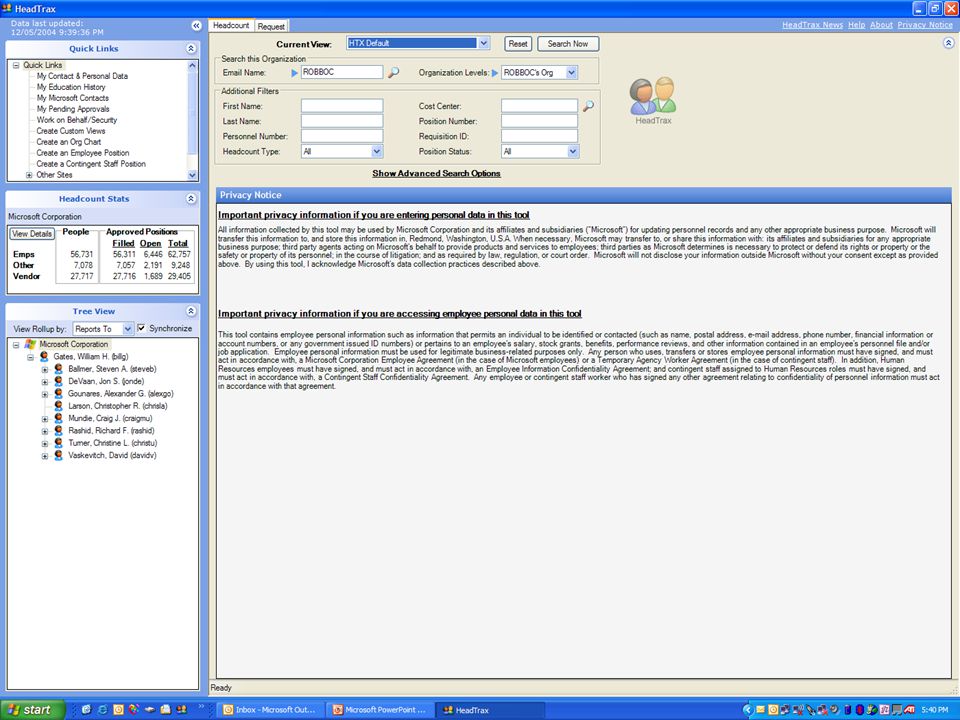Open Internet Explorer from the quick launch bar
960x720 pixels.
click(102, 710)
